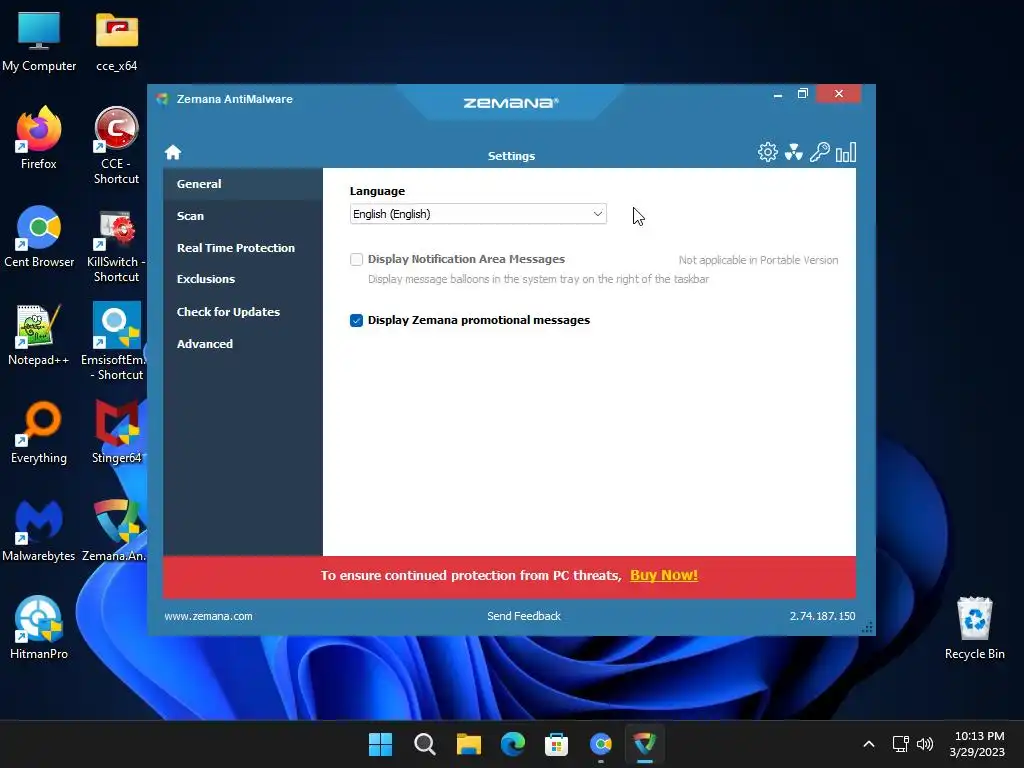Open File Explorer from the taskbar
1024x768 pixels.
click(468, 744)
